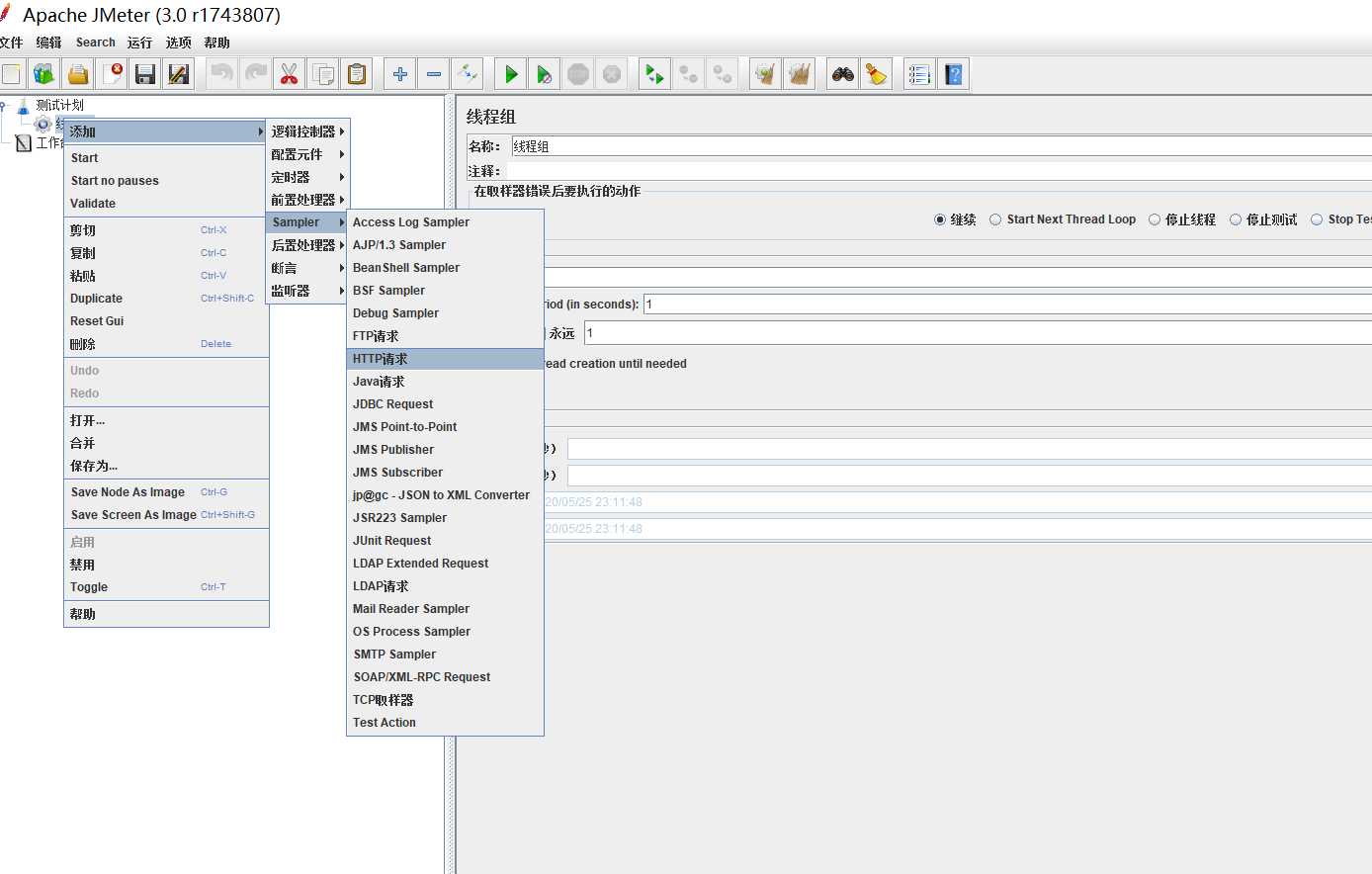Image resolution: width=1372 pixels, height=874 pixels.
Task: Select the 停止线程 radio button
Action: pos(1155,219)
